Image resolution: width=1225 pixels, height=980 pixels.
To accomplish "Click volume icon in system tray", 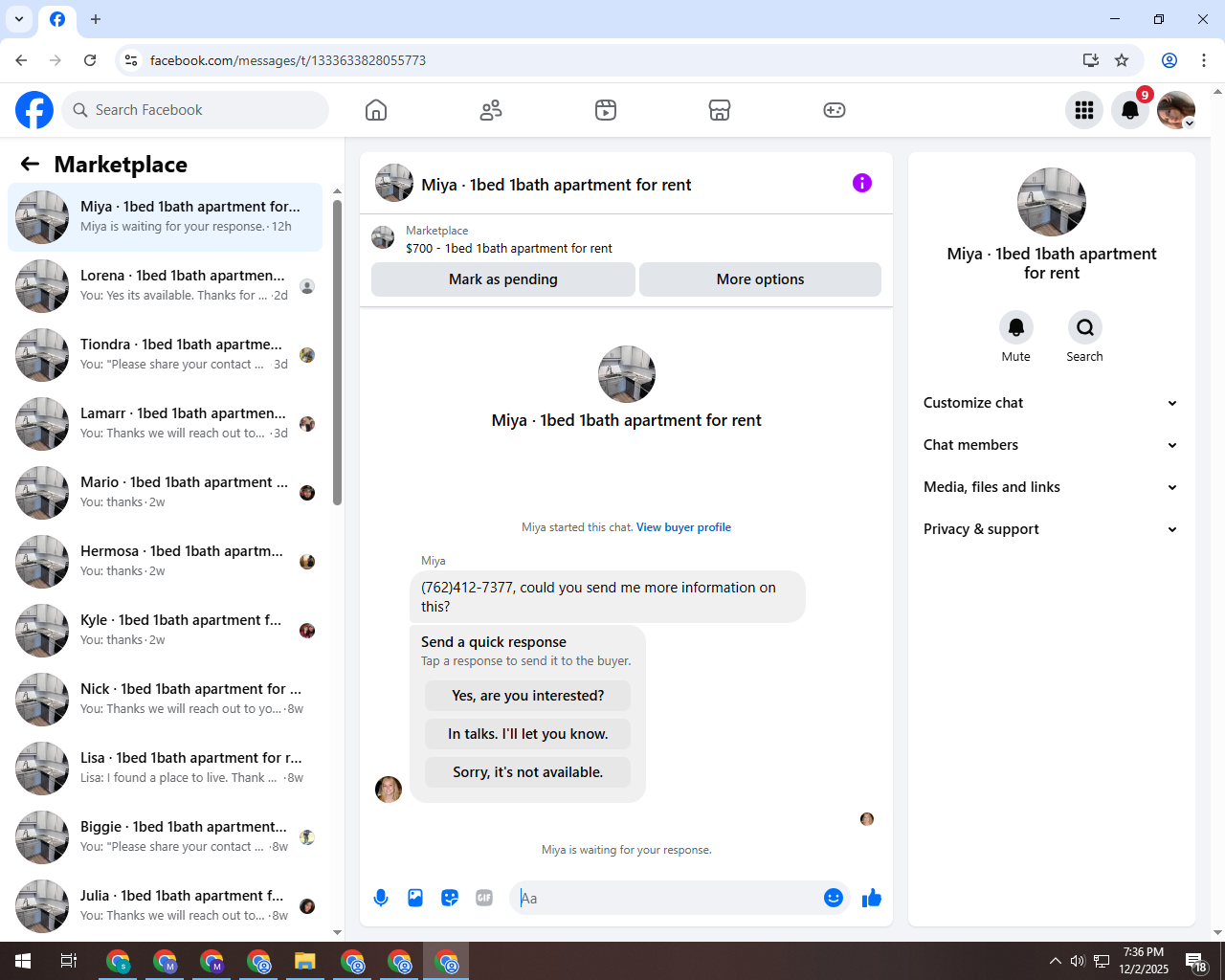I will pyautogui.click(x=1078, y=961).
